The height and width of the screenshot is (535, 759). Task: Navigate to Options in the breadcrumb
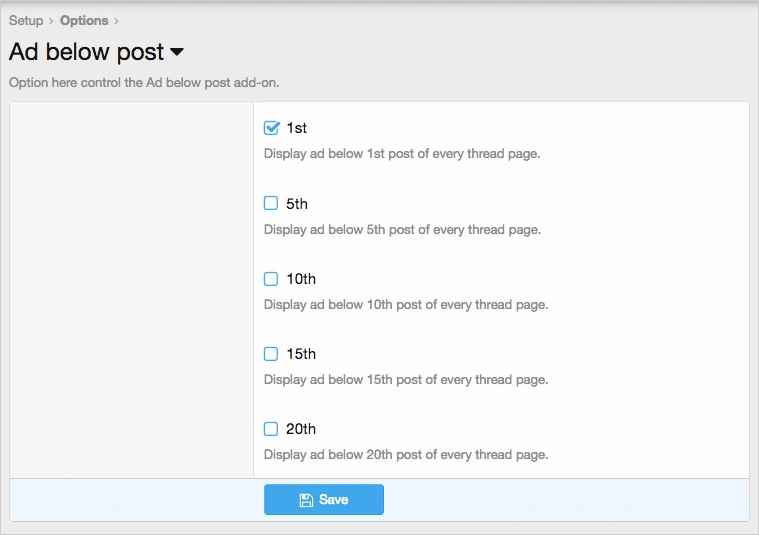(84, 20)
